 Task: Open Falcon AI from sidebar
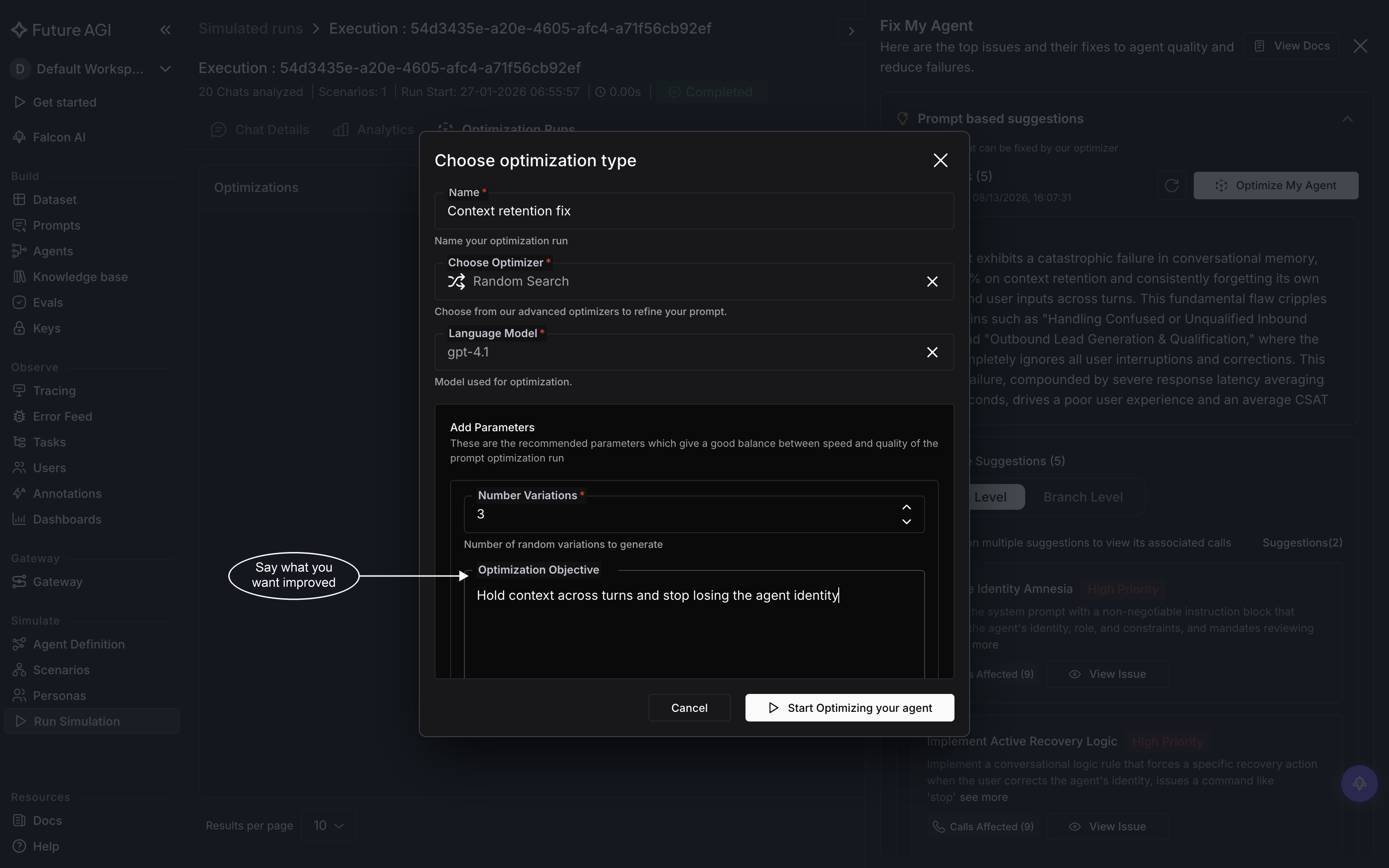coord(59,137)
